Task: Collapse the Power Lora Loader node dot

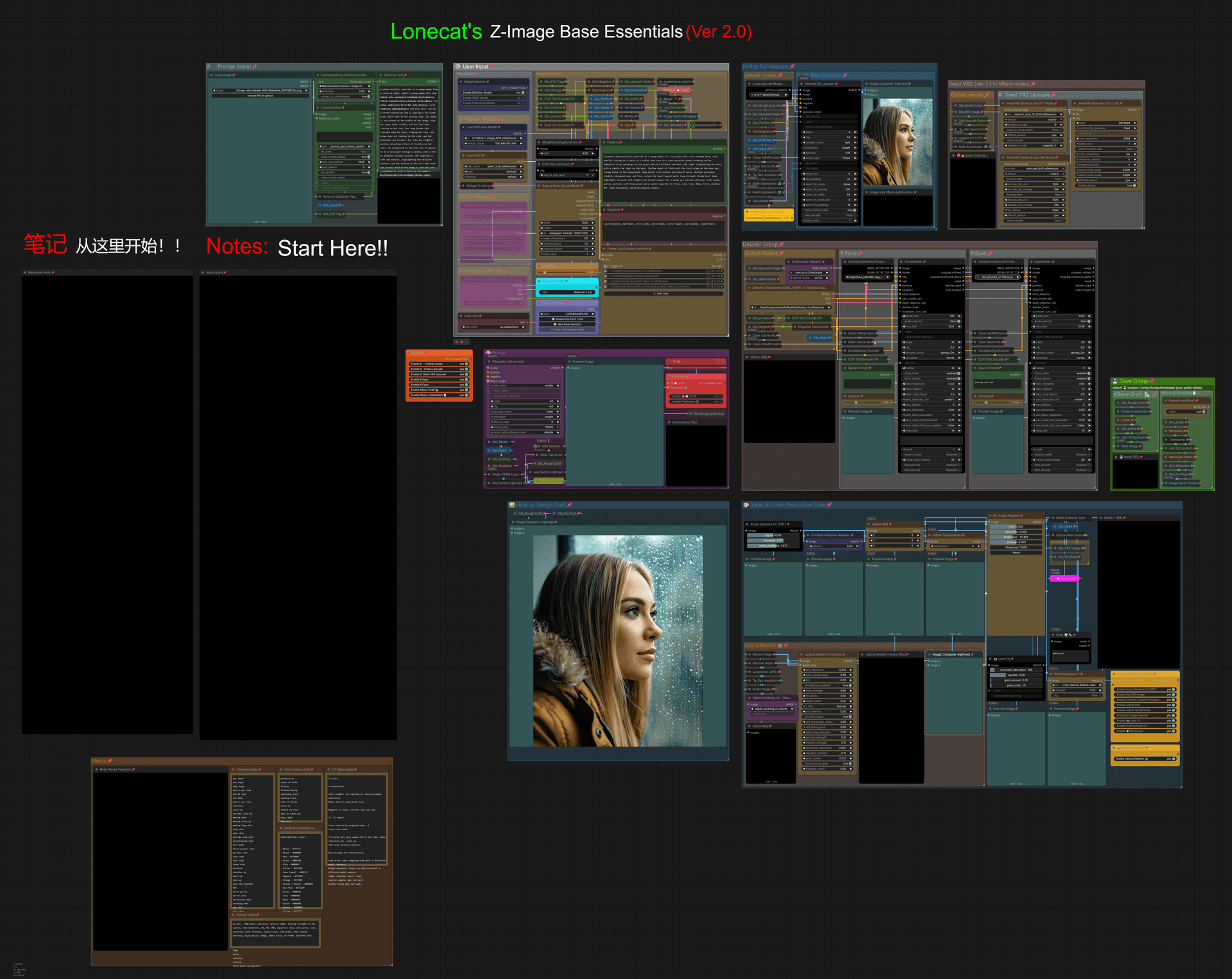Action: pyautogui.click(x=604, y=248)
